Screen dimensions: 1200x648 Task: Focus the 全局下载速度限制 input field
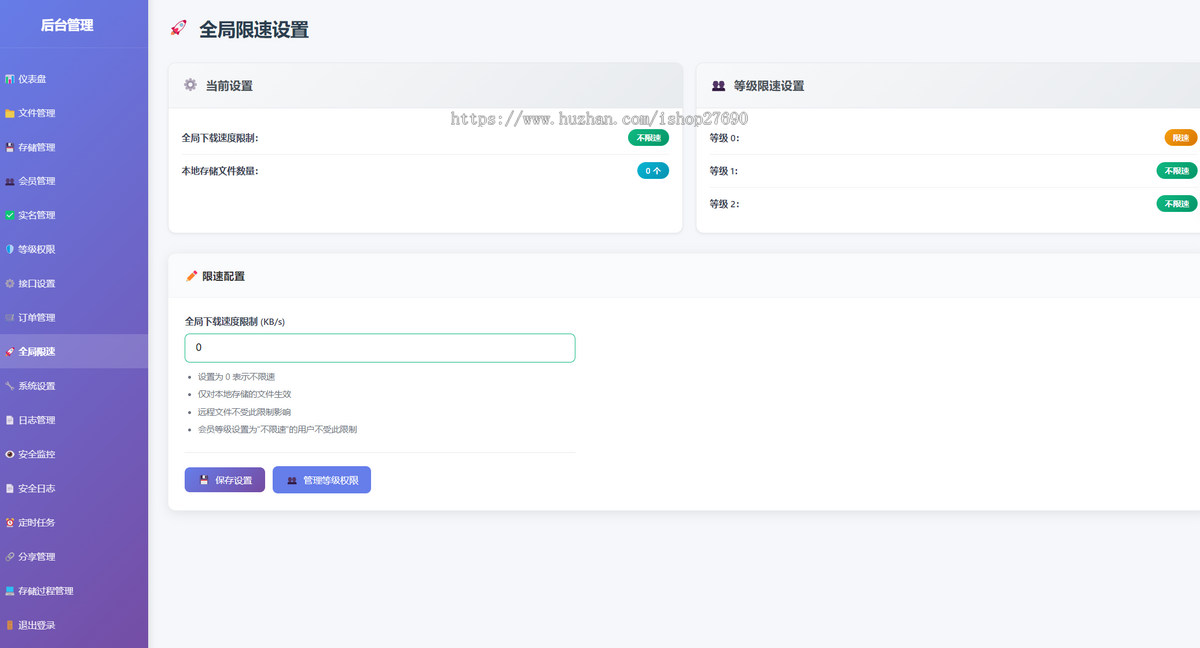380,348
